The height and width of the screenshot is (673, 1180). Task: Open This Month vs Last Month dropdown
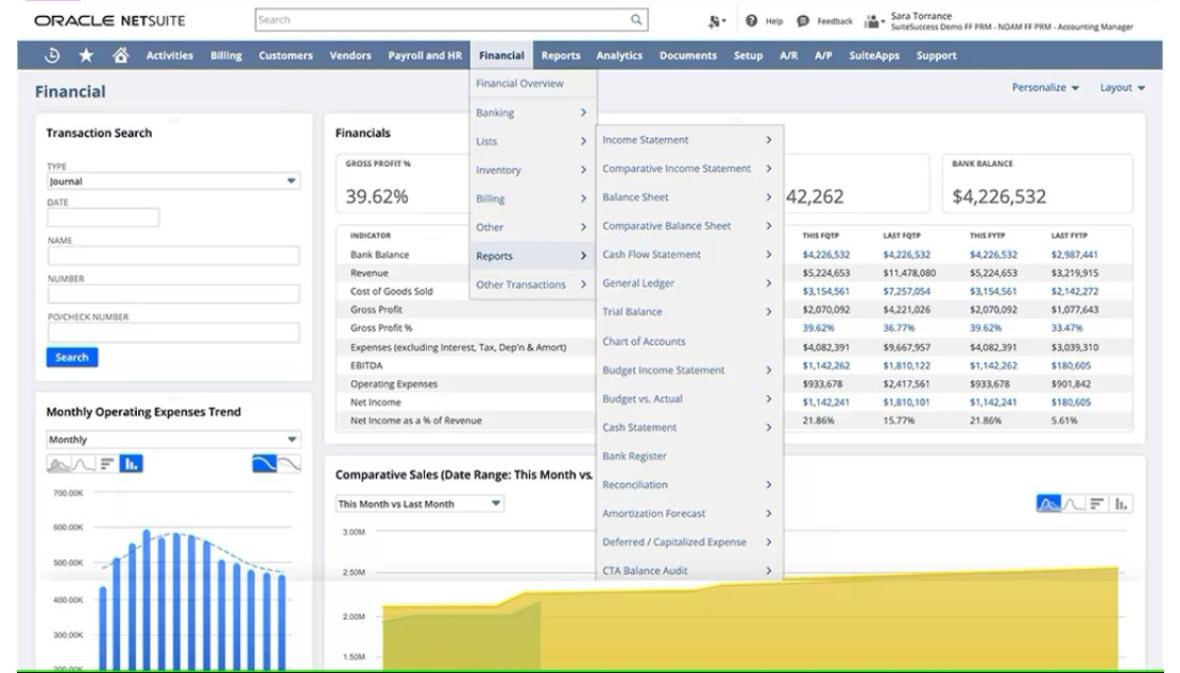[x=419, y=504]
